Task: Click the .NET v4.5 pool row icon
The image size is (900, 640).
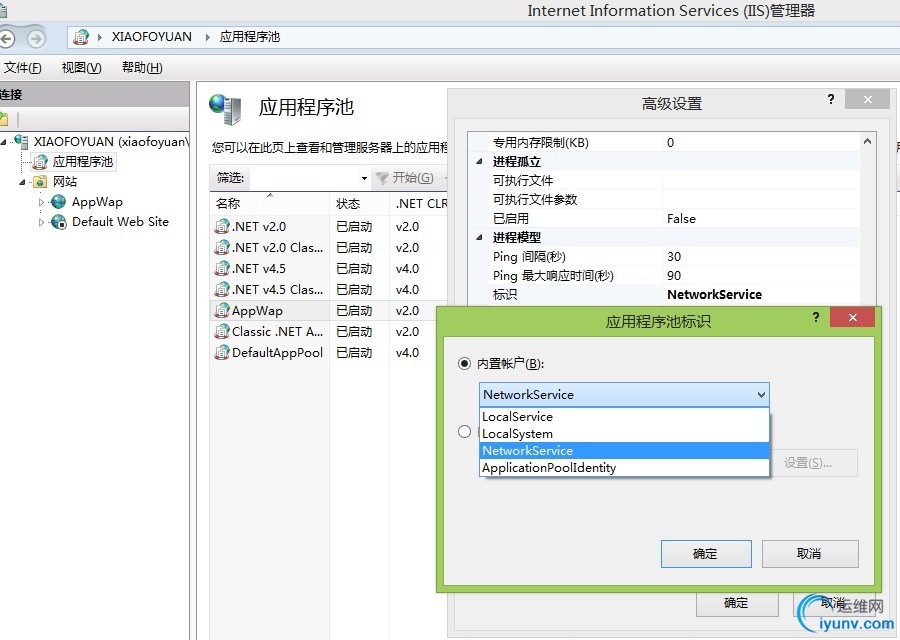Action: [x=222, y=268]
